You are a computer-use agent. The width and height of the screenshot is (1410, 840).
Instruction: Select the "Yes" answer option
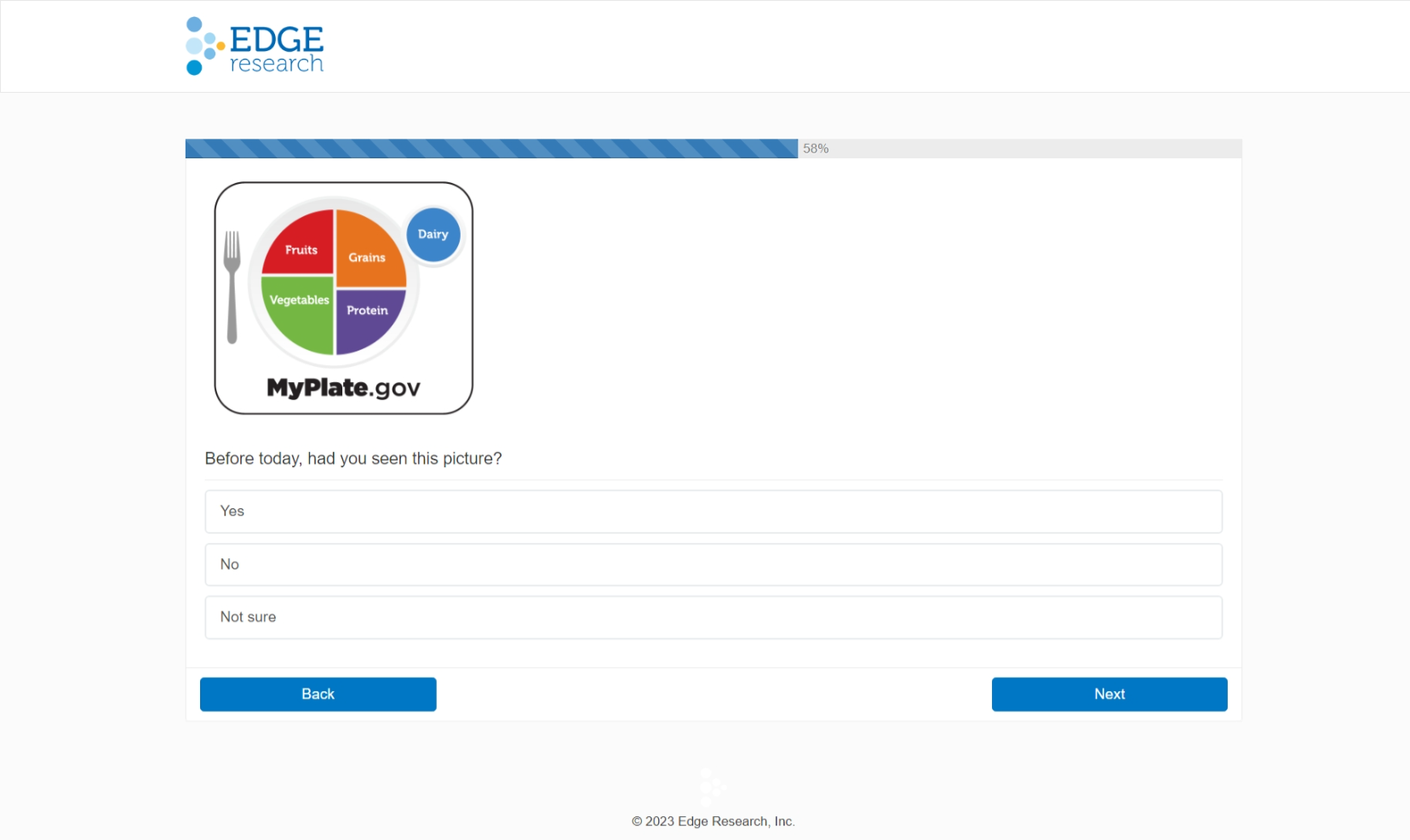coord(714,511)
